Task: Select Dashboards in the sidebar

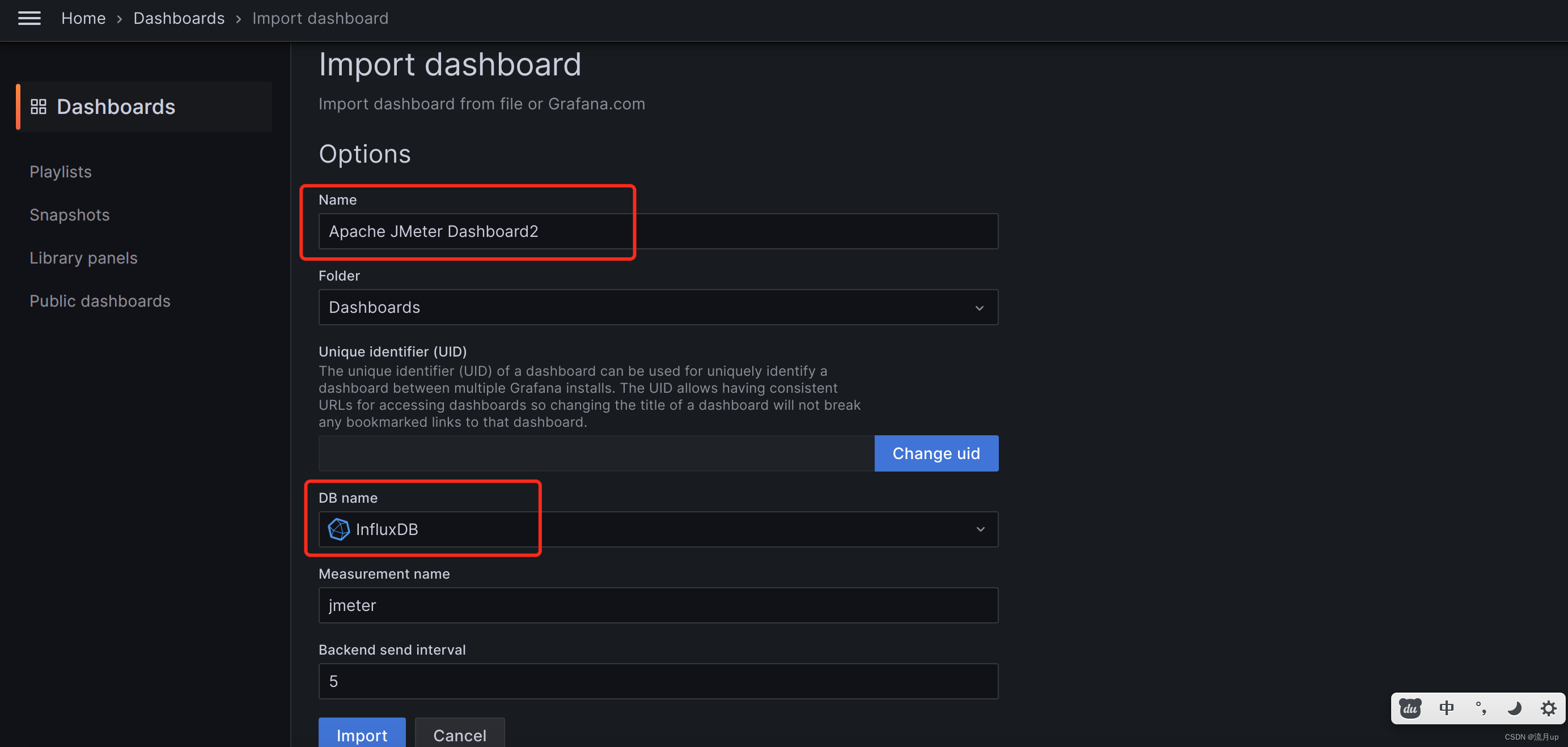Action: tap(145, 107)
